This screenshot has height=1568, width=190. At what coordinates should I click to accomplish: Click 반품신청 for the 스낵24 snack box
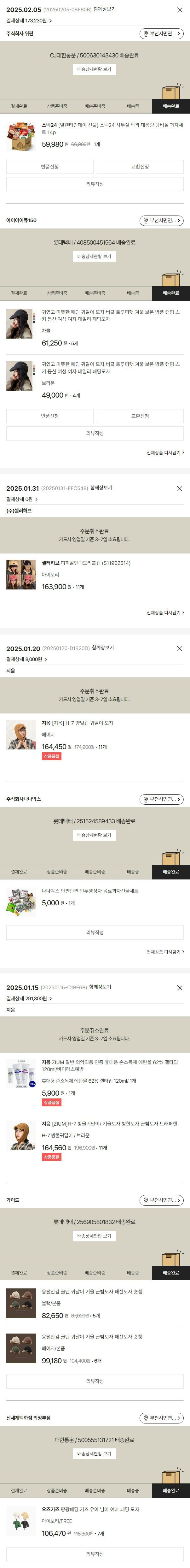pos(50,167)
